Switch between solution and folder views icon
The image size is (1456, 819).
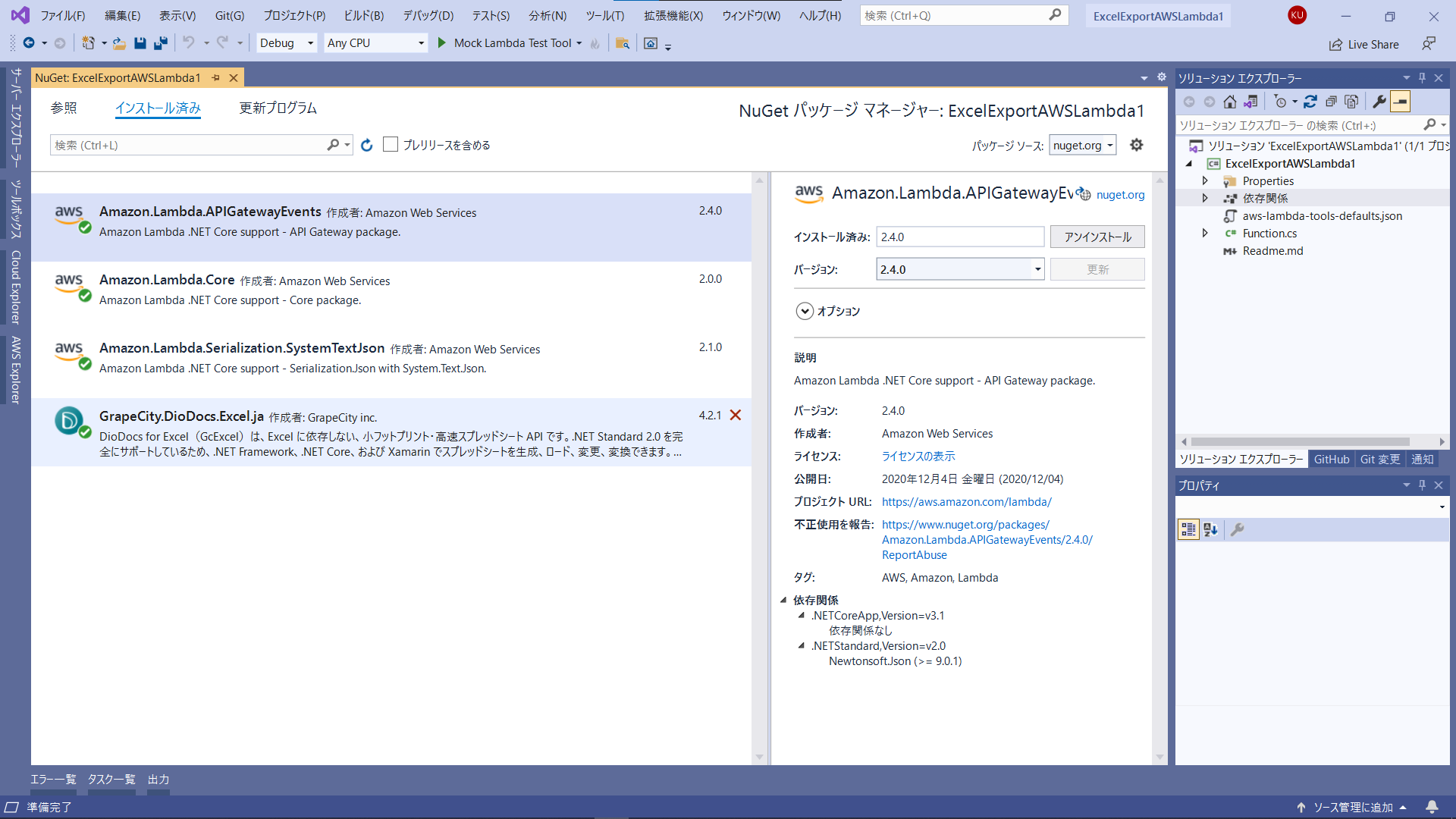tap(1250, 102)
